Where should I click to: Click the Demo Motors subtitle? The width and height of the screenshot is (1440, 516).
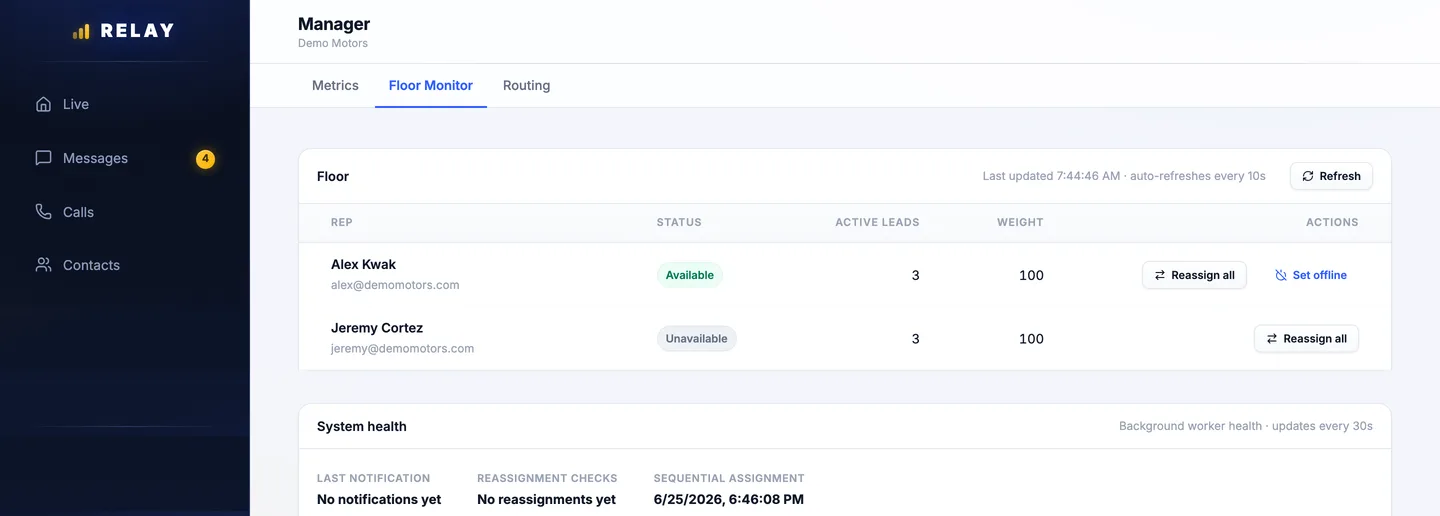333,44
